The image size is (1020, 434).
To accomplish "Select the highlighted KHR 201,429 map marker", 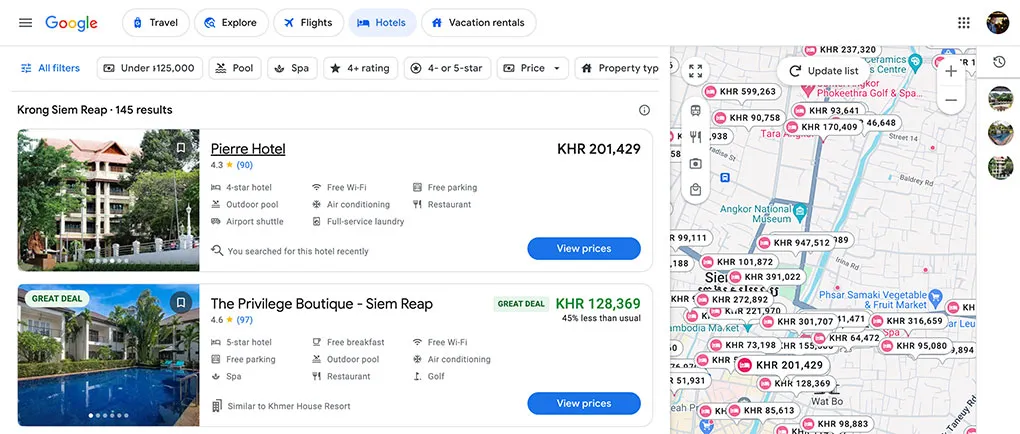I will point(782,365).
